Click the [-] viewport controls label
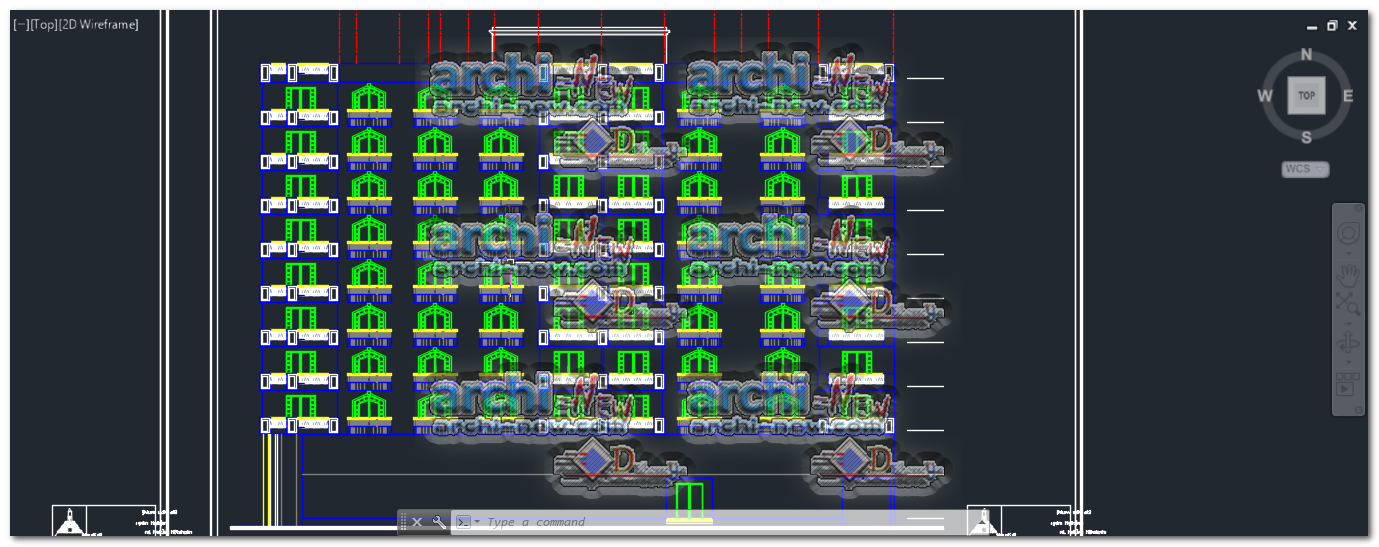1379x547 pixels. 21,25
